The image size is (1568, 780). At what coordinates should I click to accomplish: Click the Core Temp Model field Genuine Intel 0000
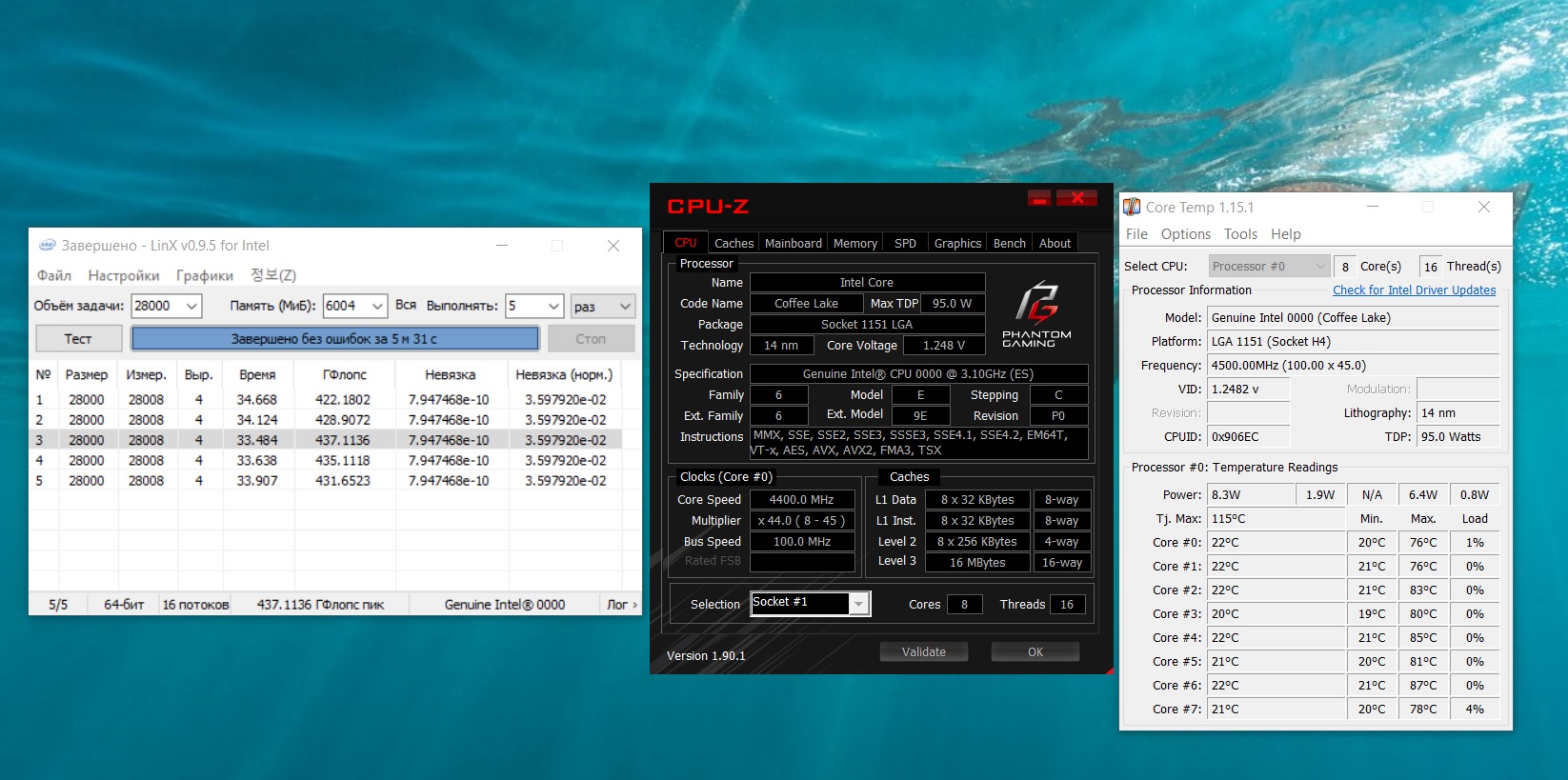pyautogui.click(x=1353, y=318)
